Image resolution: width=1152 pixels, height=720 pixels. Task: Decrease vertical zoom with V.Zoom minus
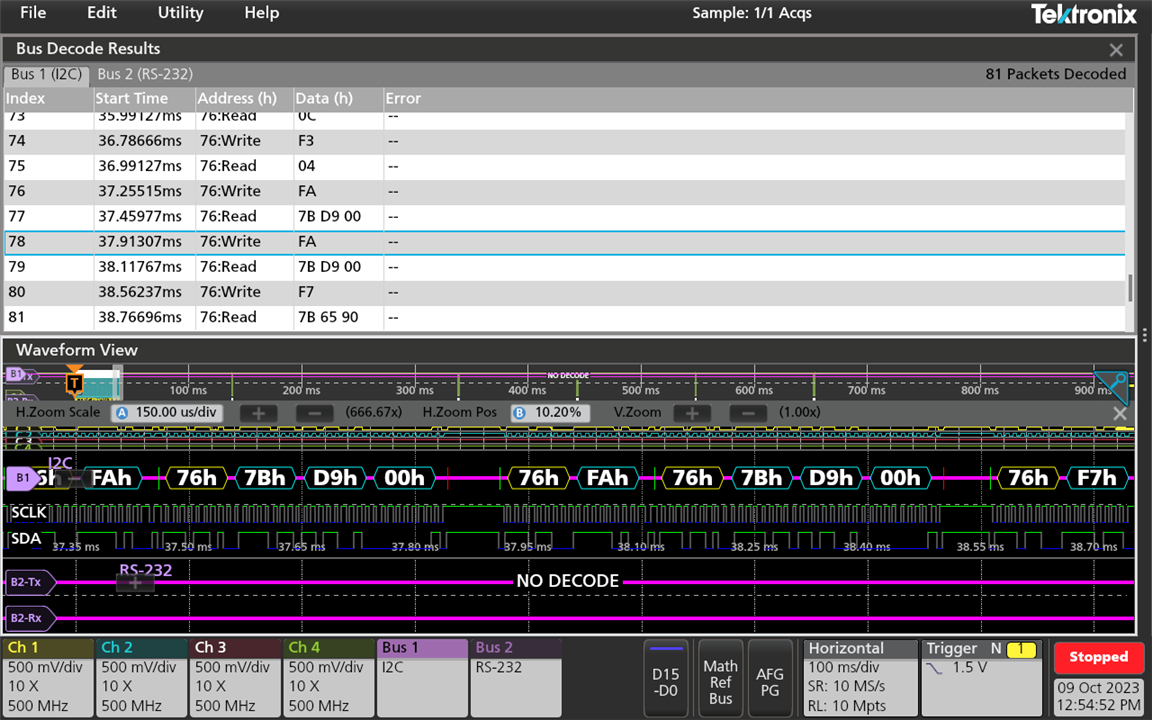click(748, 413)
